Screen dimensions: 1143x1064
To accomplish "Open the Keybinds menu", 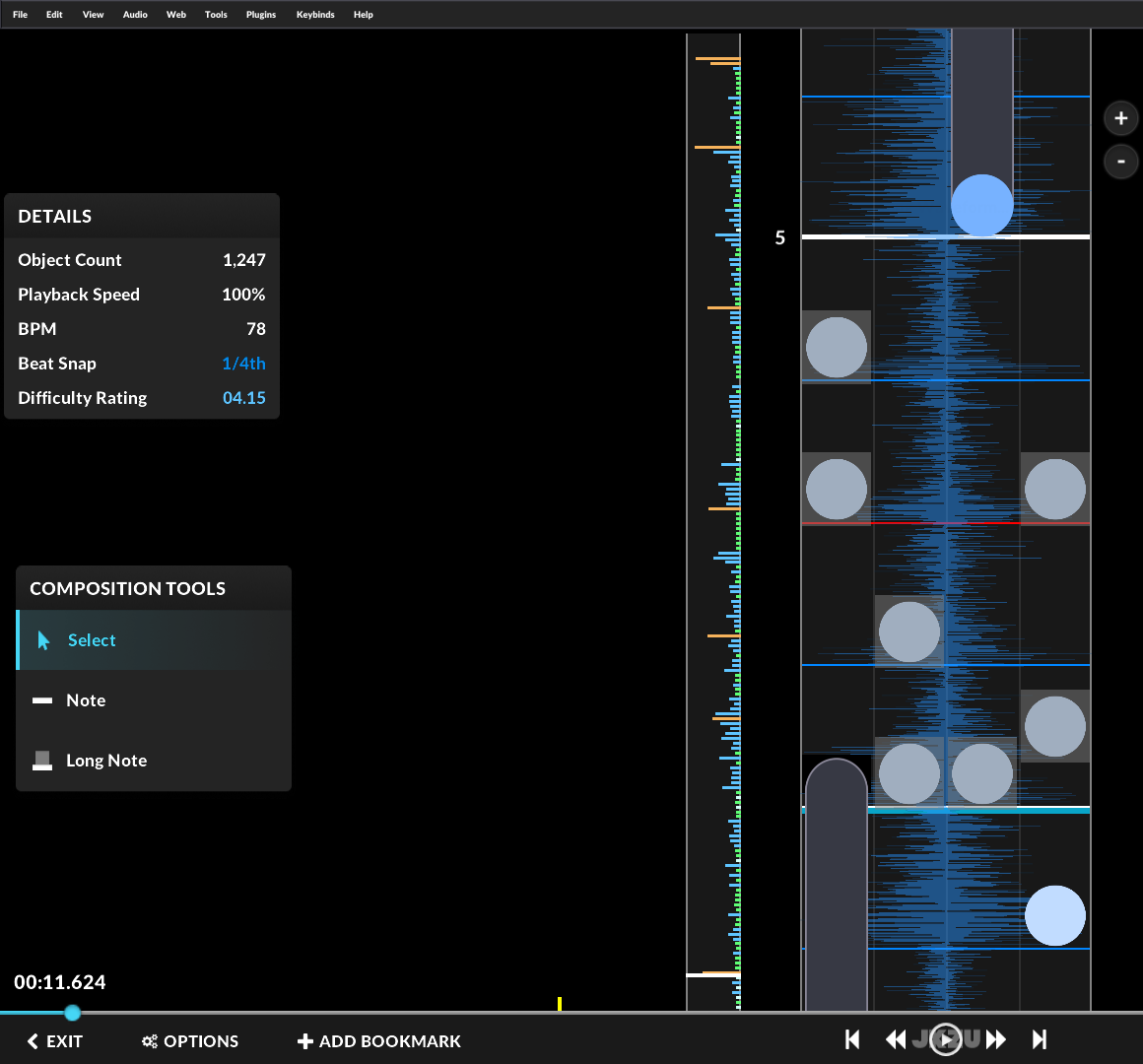I will [x=315, y=15].
